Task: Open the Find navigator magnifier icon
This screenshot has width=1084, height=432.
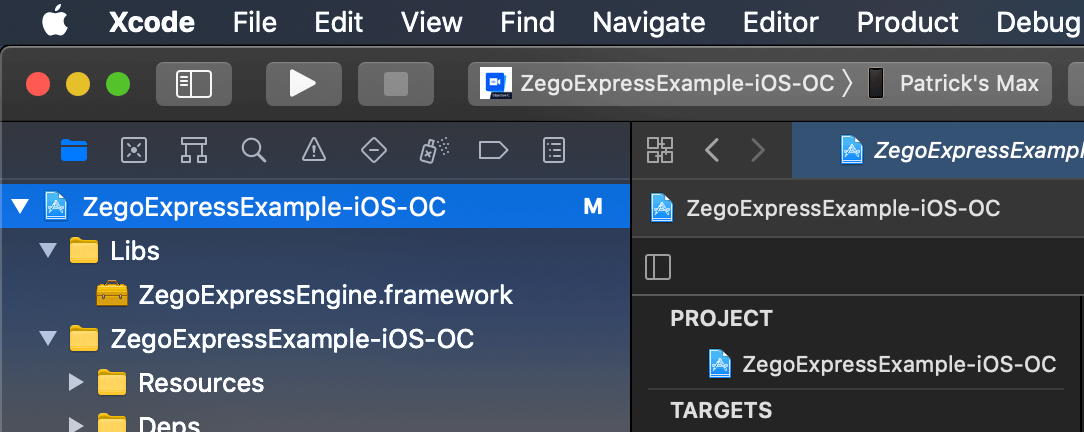Action: pos(254,150)
